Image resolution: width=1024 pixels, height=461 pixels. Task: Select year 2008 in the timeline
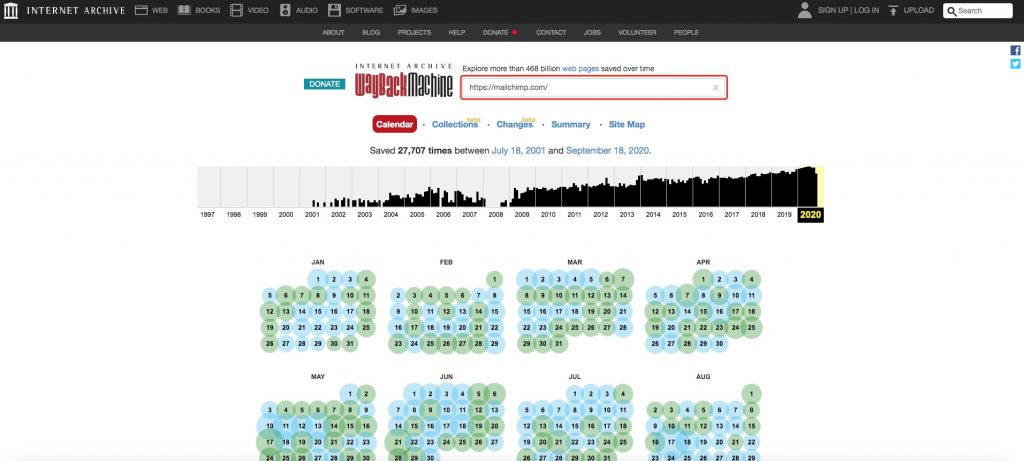(x=496, y=214)
